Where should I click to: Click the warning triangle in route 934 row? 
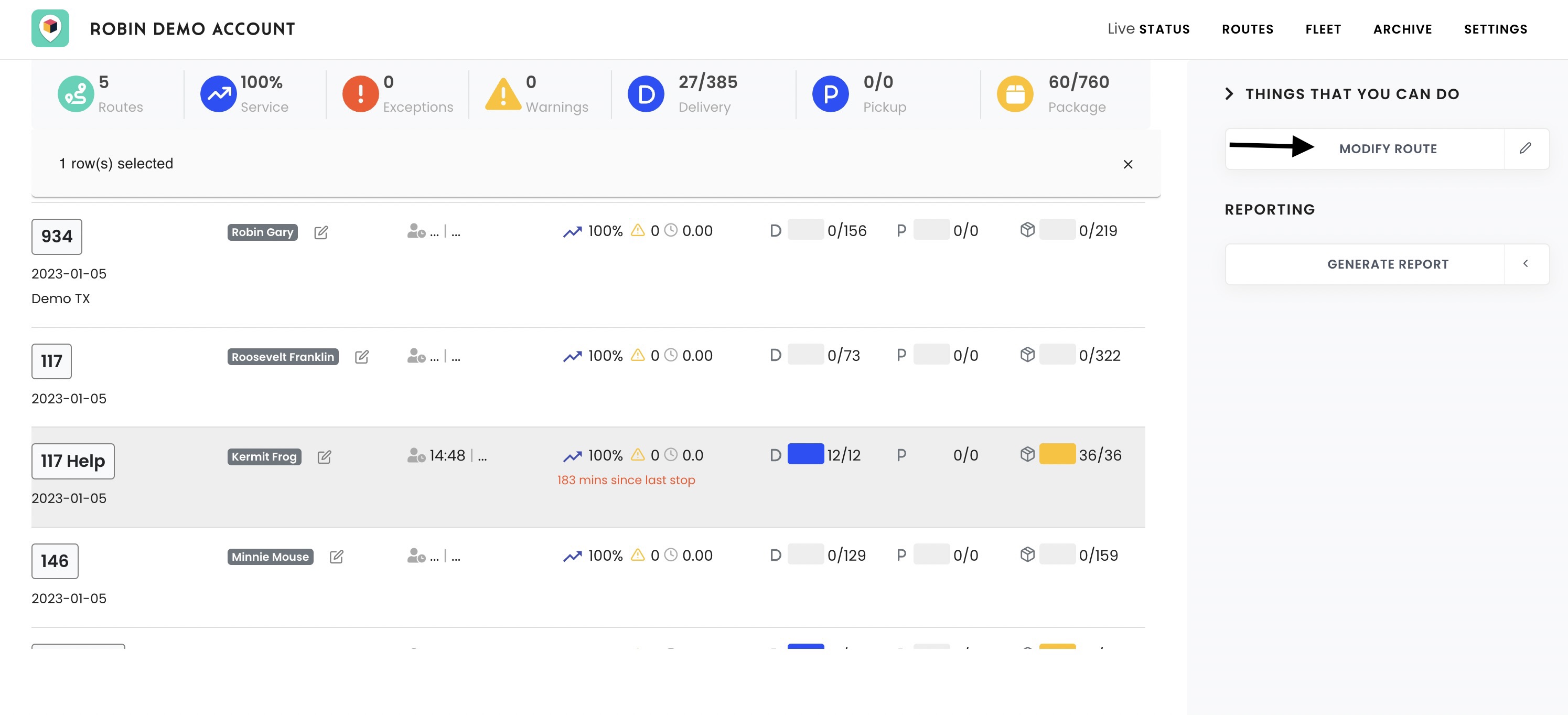pos(637,230)
